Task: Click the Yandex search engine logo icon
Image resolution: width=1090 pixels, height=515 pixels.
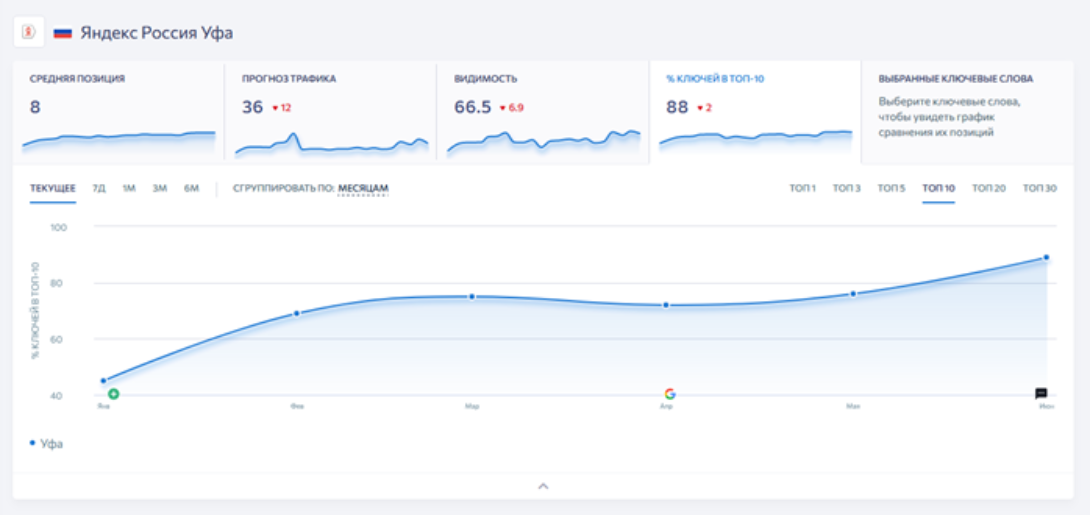Action: coord(29,32)
